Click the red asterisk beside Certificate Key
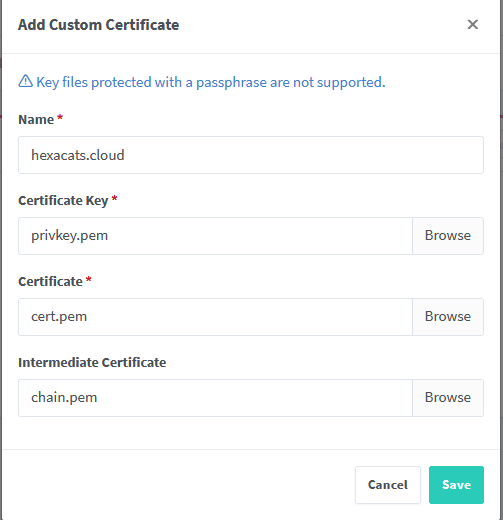The image size is (503, 520). tap(114, 199)
